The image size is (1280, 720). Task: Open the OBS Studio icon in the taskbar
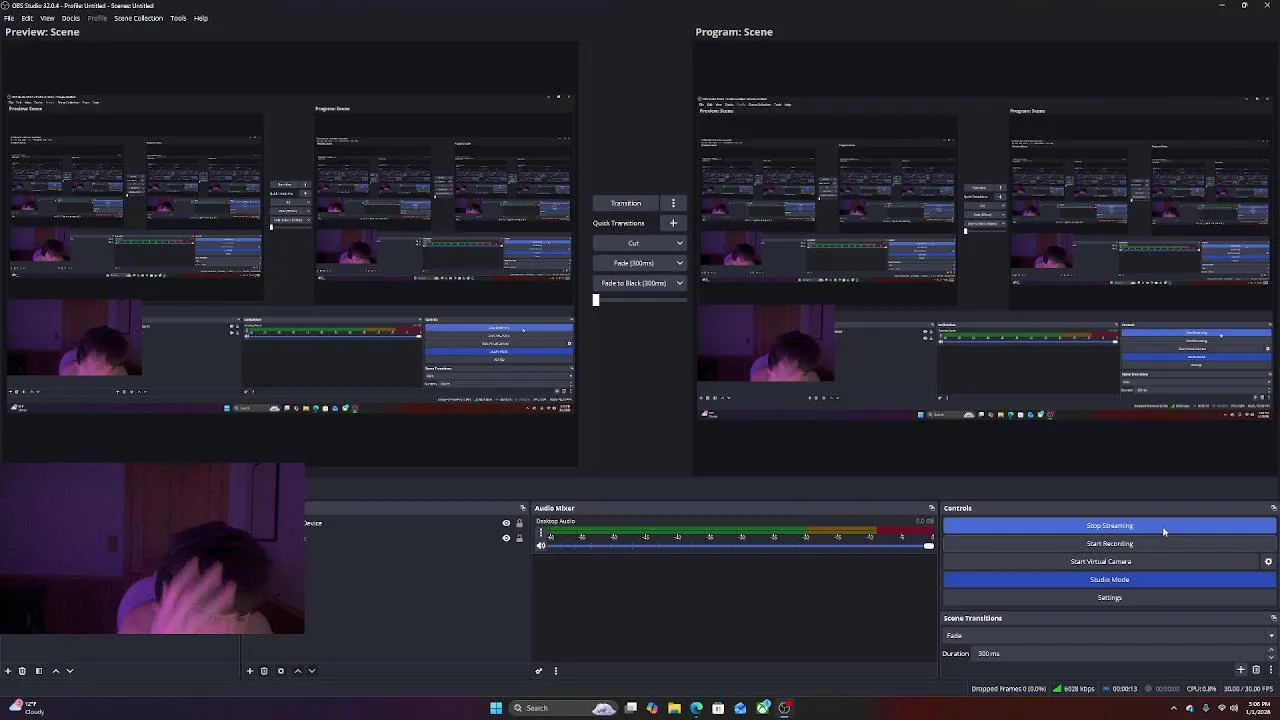pyautogui.click(x=785, y=708)
